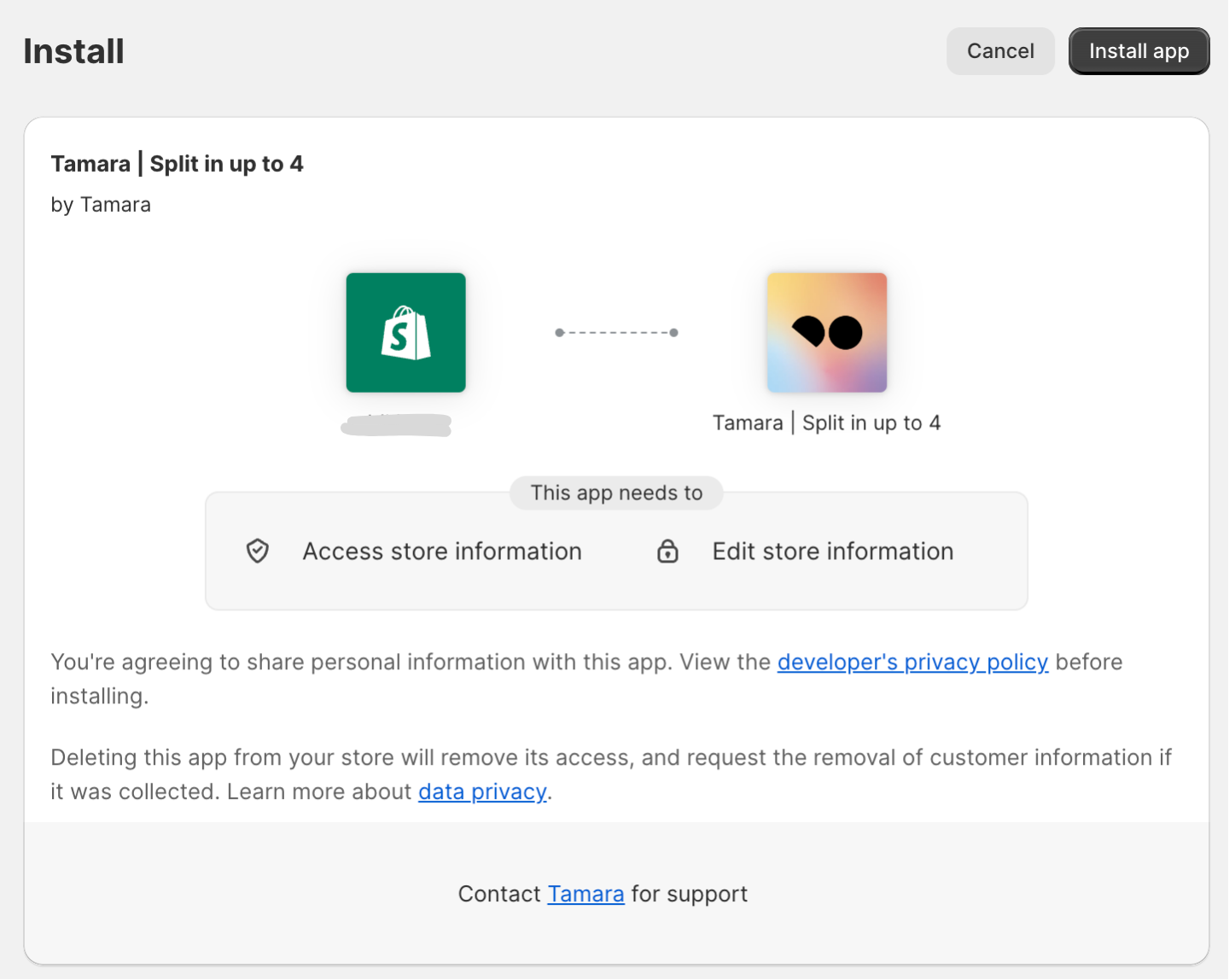Cancel the app installation

point(1000,51)
